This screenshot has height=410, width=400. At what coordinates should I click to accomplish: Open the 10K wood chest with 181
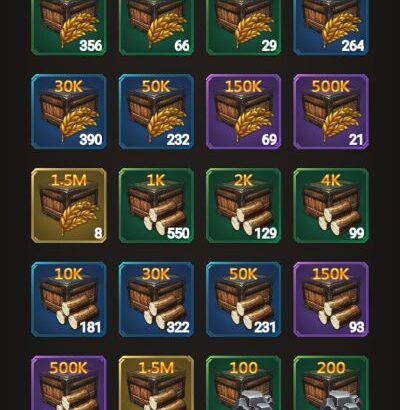click(69, 300)
